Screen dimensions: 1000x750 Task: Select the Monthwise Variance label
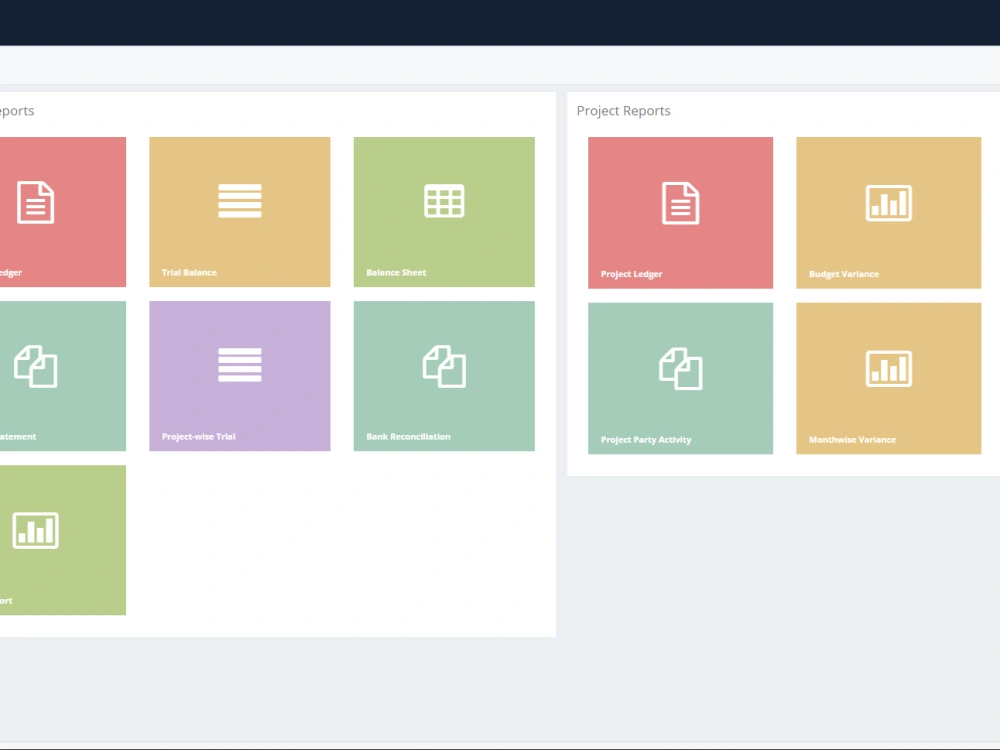(852, 439)
